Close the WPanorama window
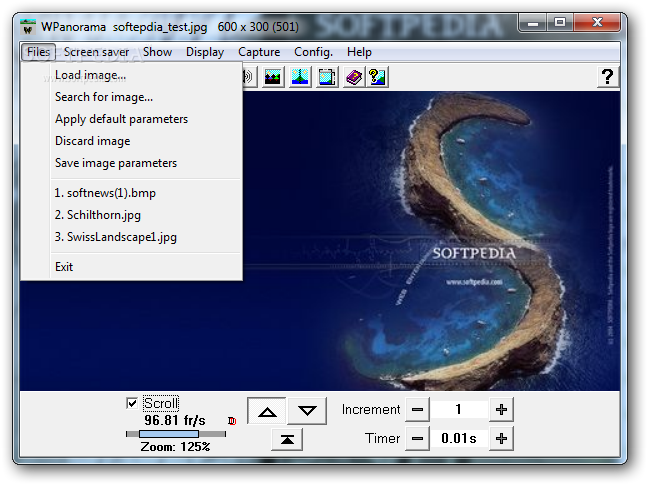The image size is (648, 485). (x=597, y=22)
